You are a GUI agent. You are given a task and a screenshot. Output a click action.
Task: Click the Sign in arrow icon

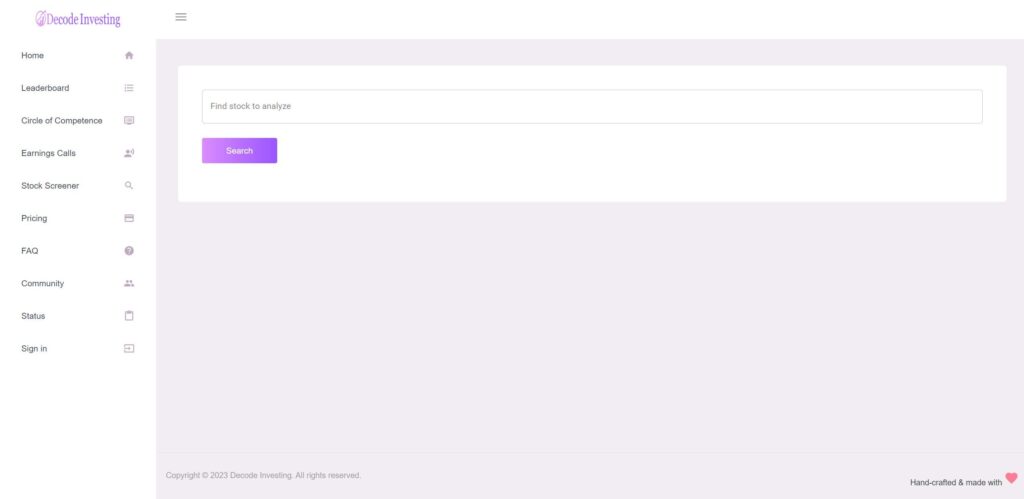(x=129, y=349)
